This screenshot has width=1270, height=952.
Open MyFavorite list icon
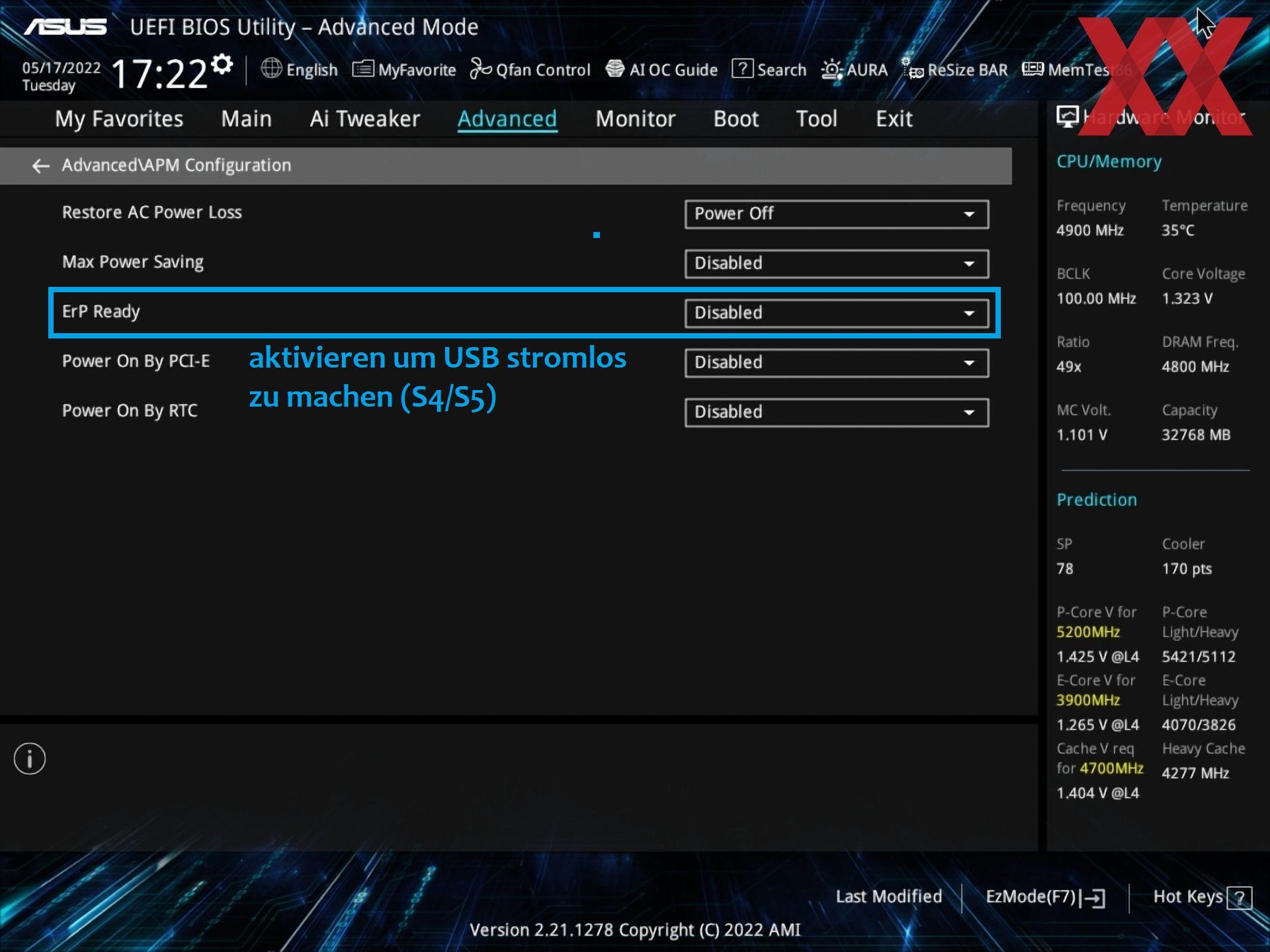363,69
